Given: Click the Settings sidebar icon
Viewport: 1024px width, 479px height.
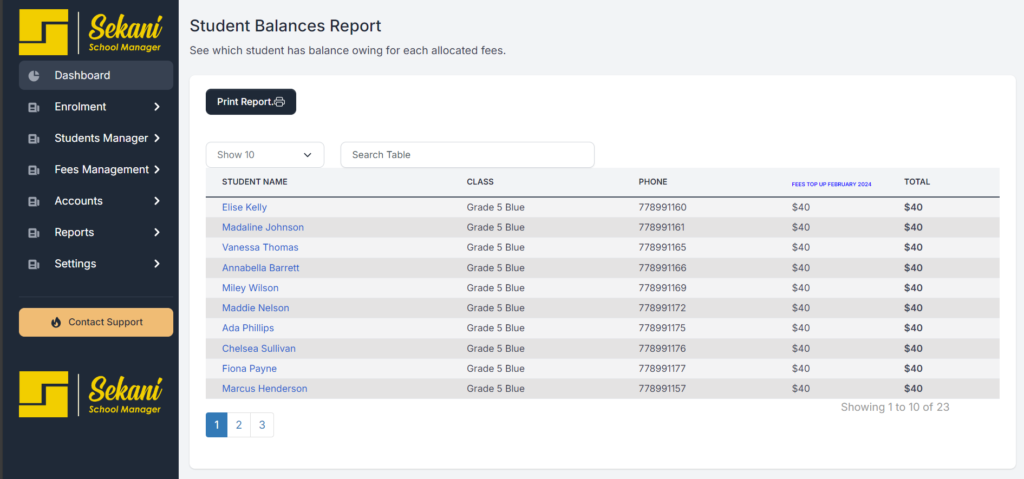Looking at the screenshot, I should (x=34, y=265).
